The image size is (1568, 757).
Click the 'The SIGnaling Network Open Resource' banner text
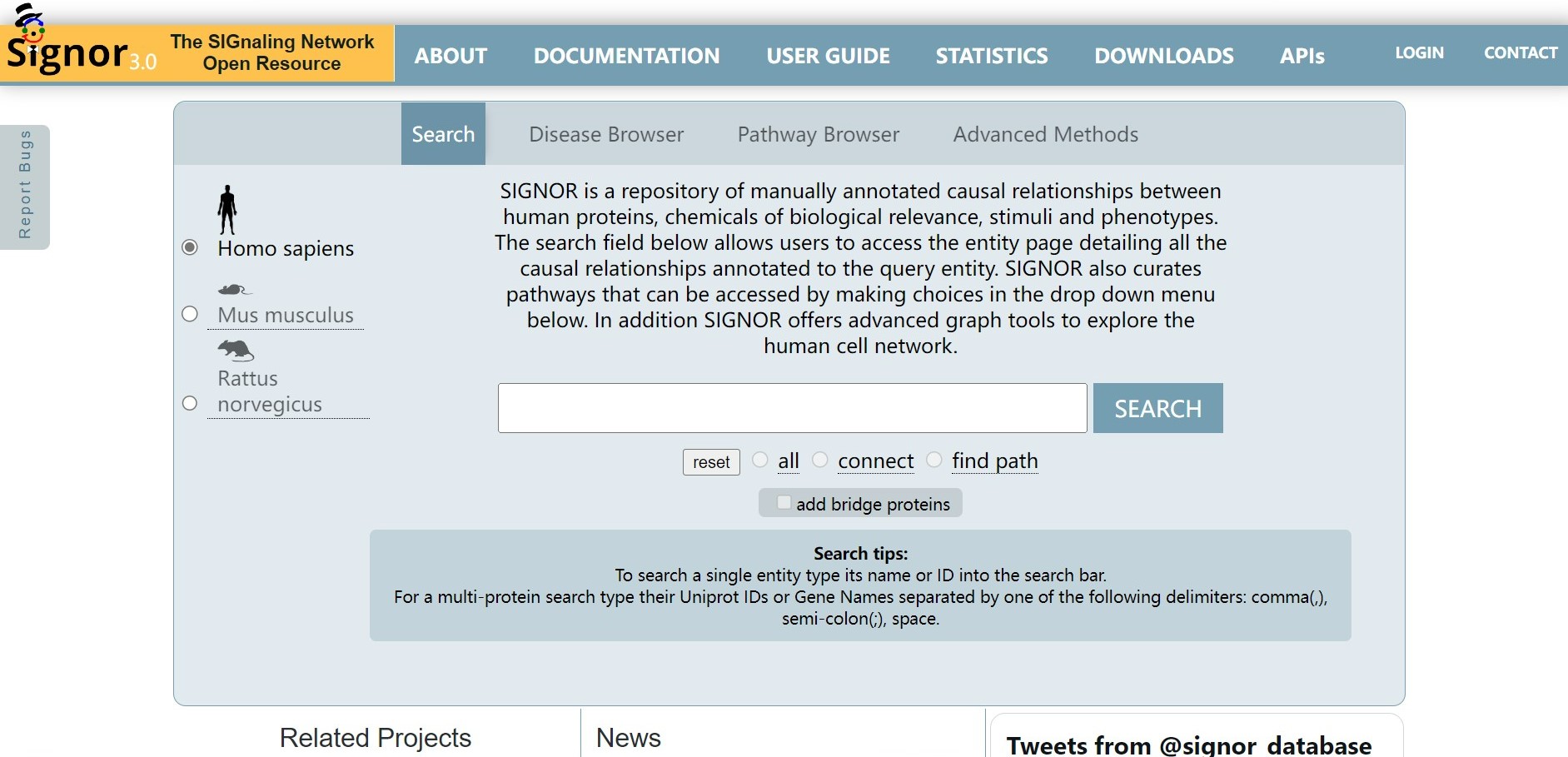tap(272, 52)
